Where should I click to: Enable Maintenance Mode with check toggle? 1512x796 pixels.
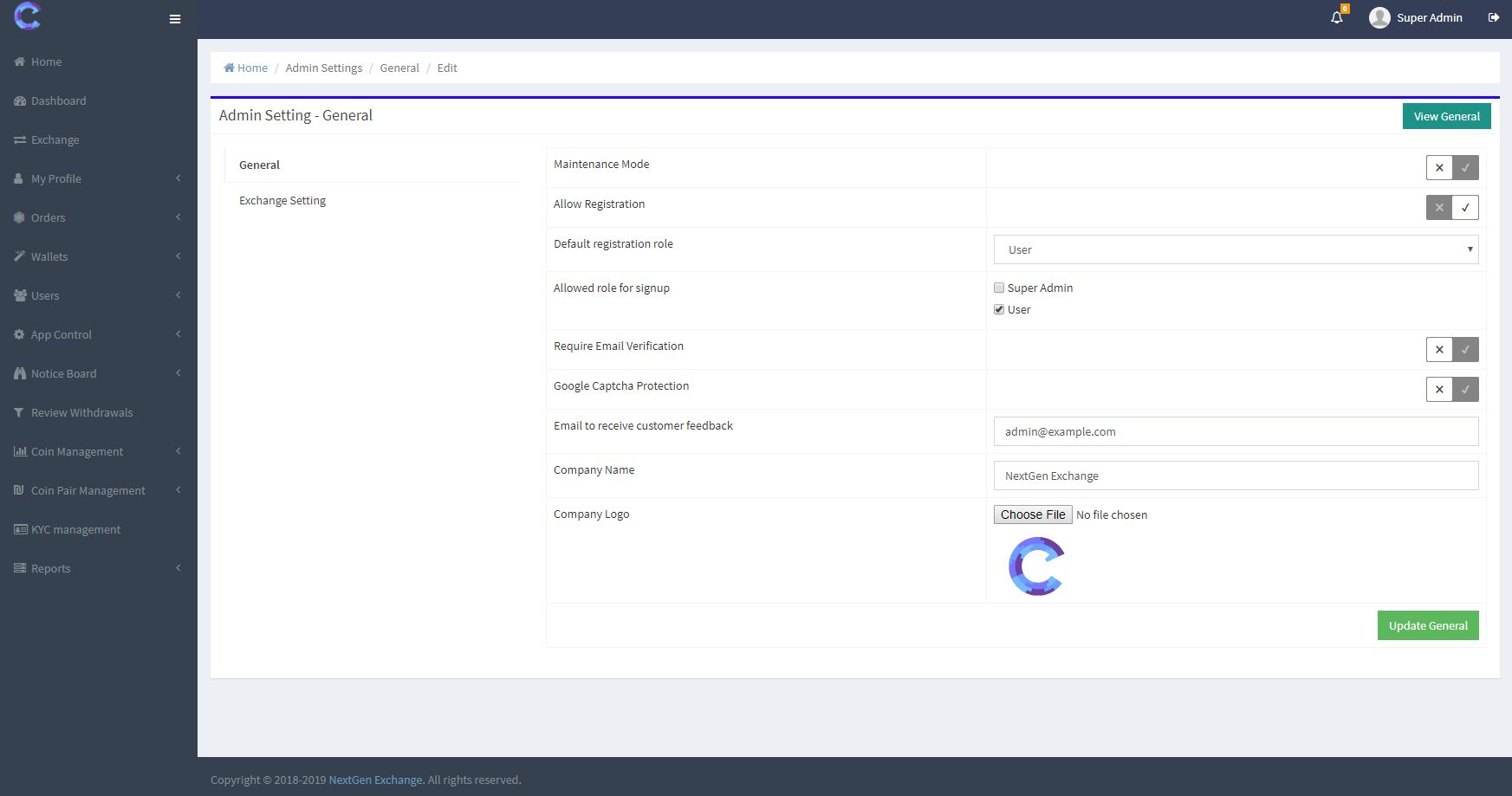[1465, 168]
